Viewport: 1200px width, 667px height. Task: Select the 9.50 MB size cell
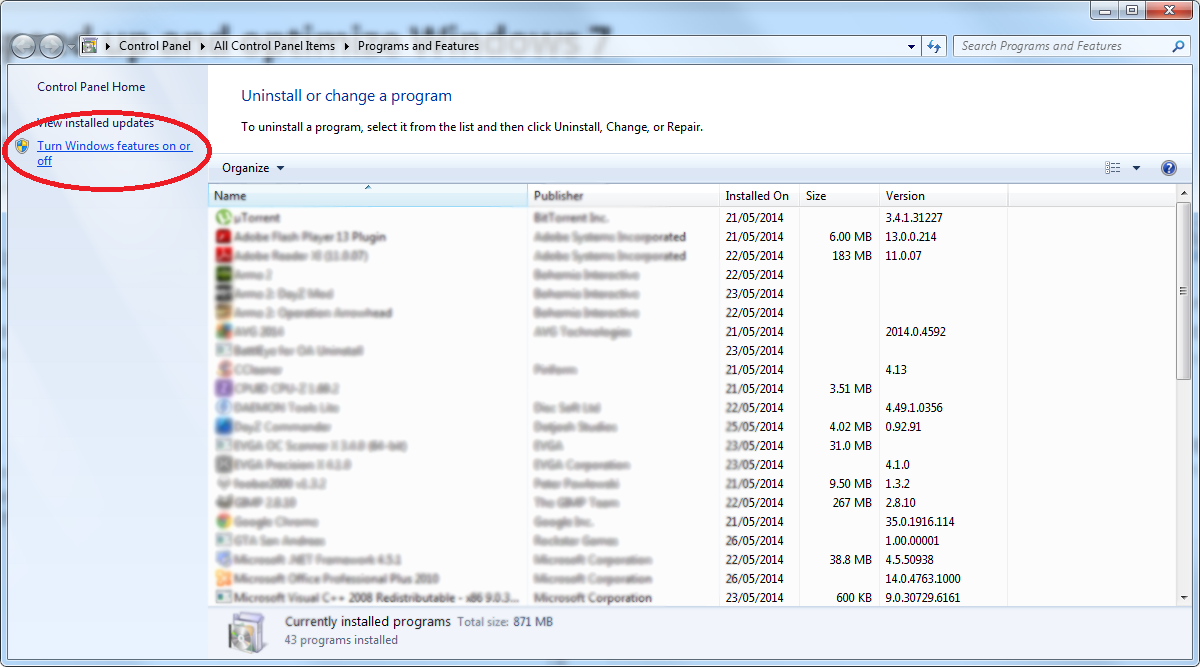[x=850, y=484]
